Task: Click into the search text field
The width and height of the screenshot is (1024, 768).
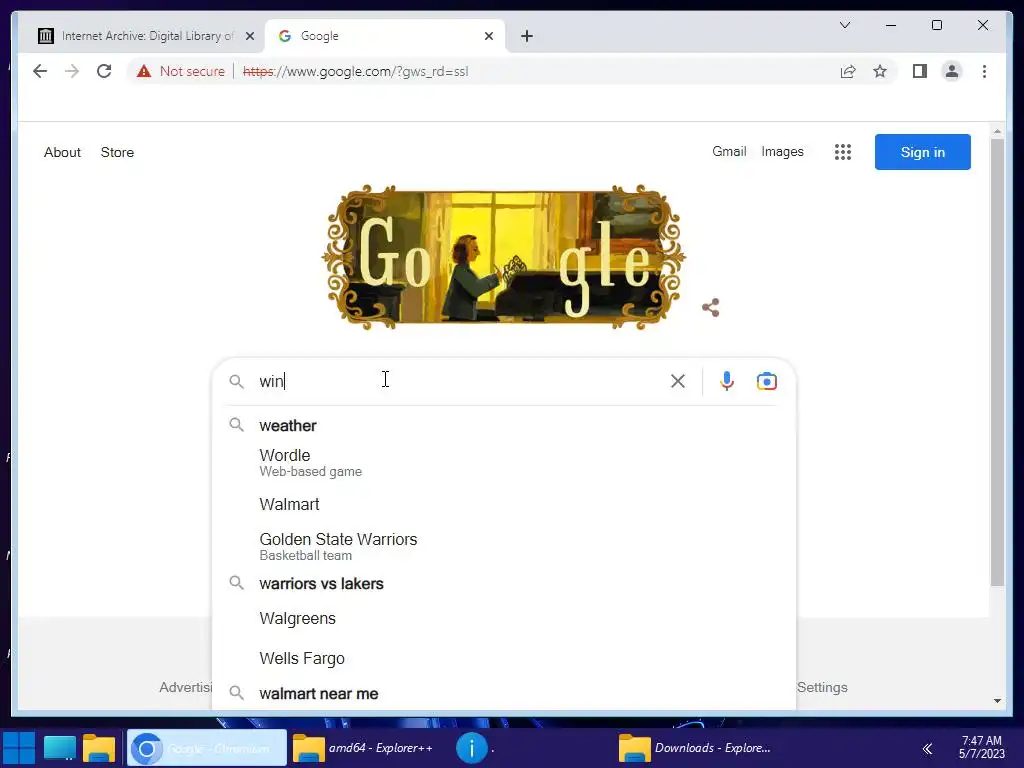Action: (457, 381)
